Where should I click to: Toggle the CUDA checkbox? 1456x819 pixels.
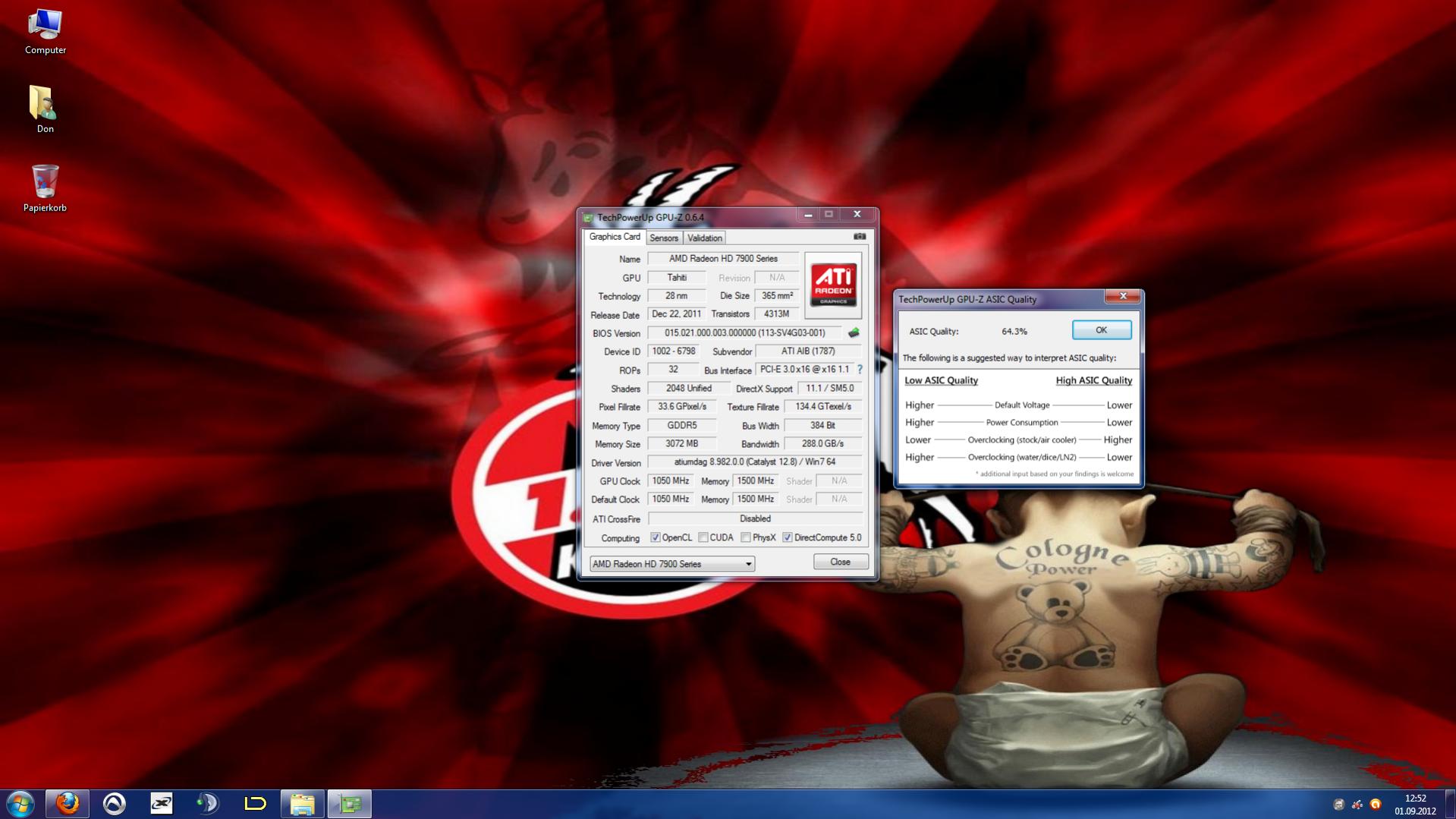[703, 538]
